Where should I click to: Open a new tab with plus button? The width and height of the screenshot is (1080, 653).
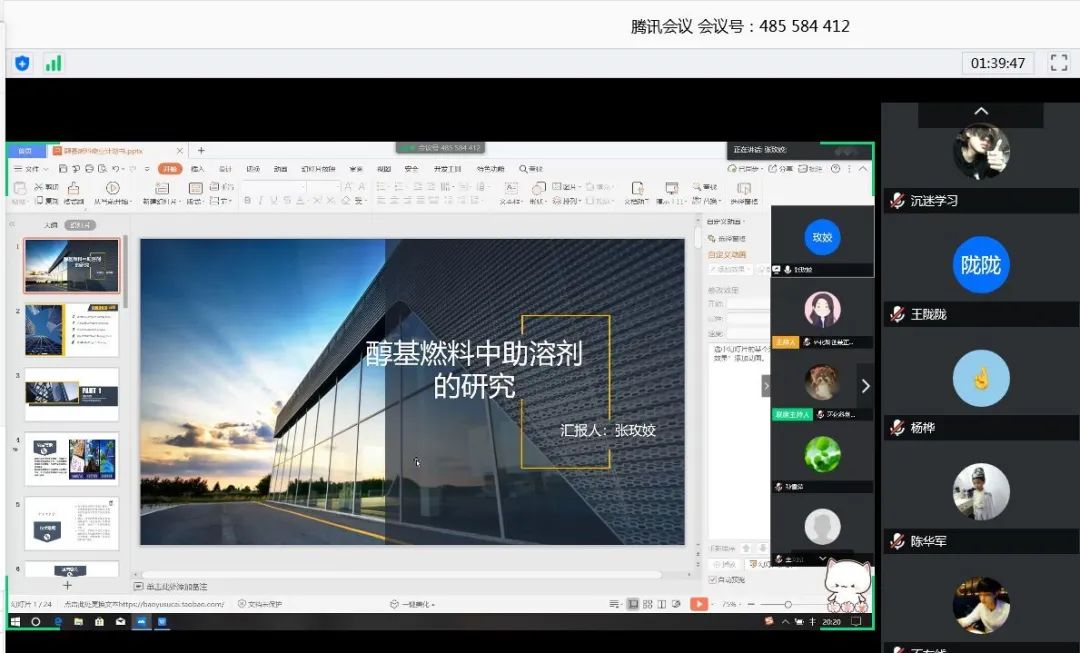[201, 150]
